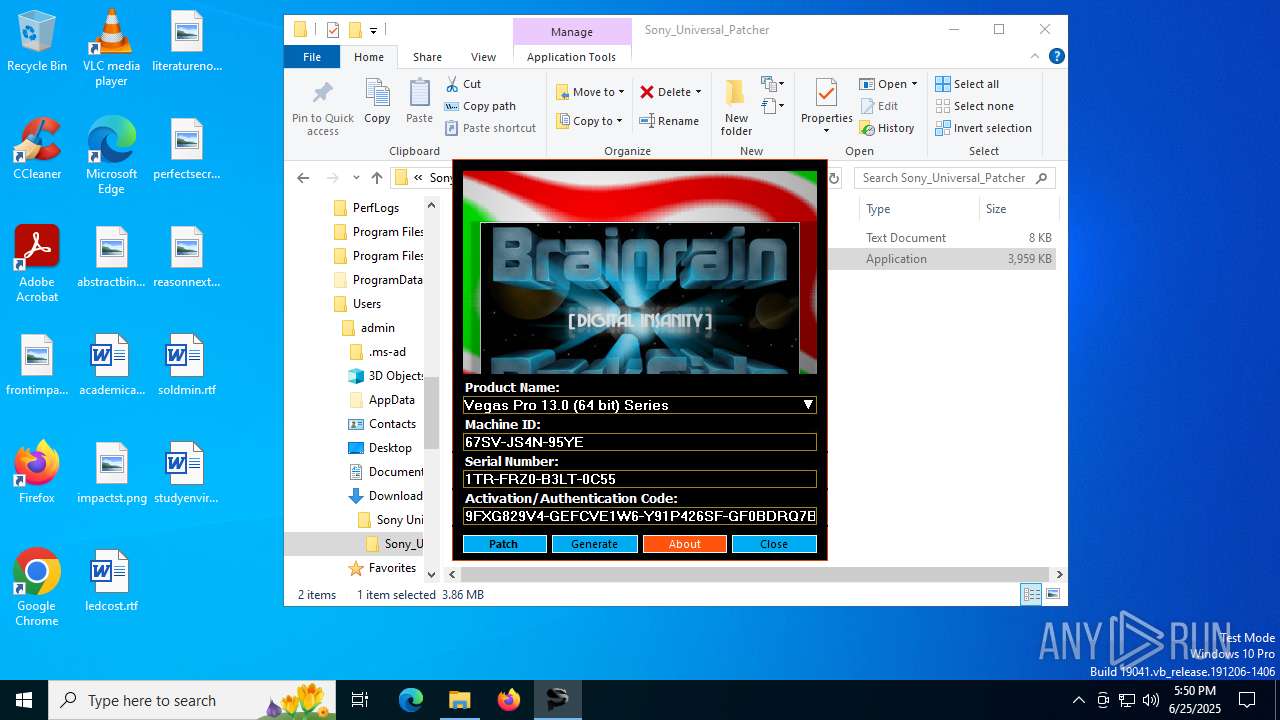Click Invert selection in the ribbon
This screenshot has width=1280, height=720.
[x=983, y=128]
